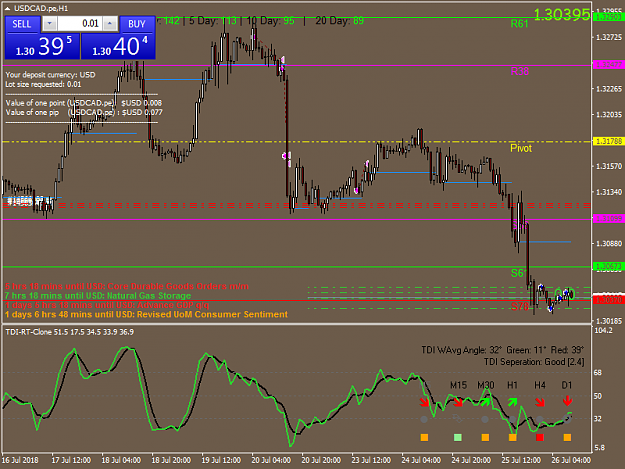This screenshot has width=625, height=469.
Task: Select the TDI-RT-Clone indicator label
Action: [x=70, y=332]
